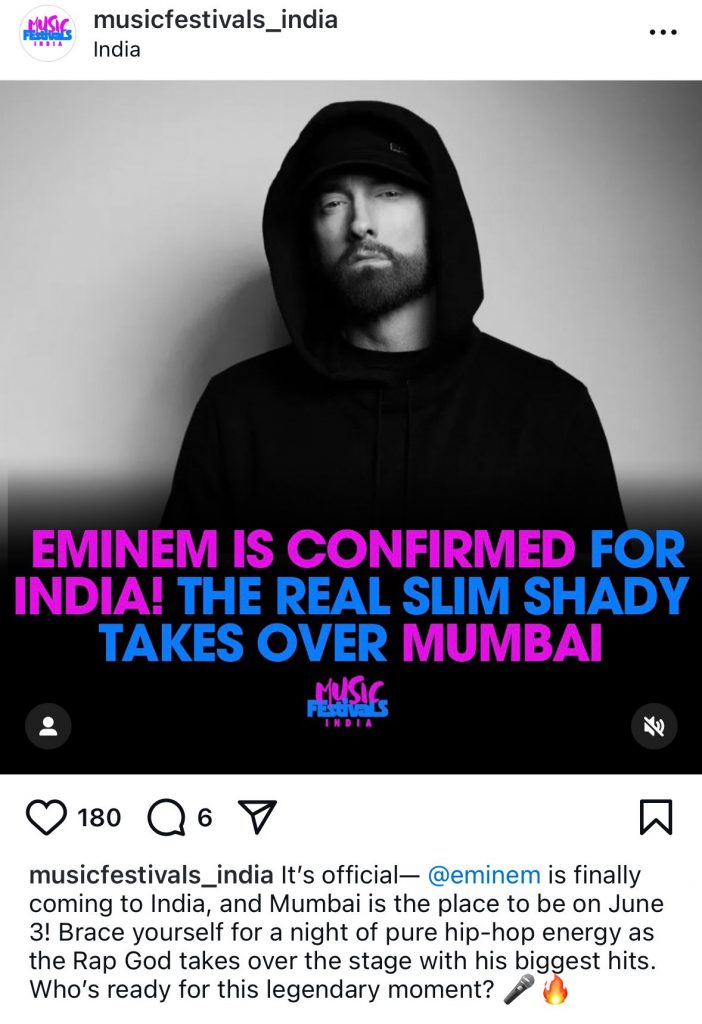This screenshot has width=702, height=1024.
Task: Save the post with the bookmark icon
Action: (x=656, y=818)
